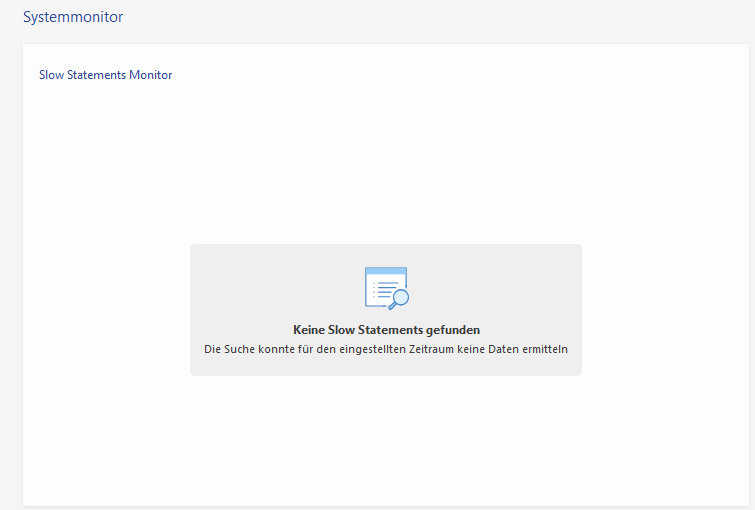Screen dimensions: 755x510
Task: Click the word 'Keine' in the bold message
Action: pos(309,329)
